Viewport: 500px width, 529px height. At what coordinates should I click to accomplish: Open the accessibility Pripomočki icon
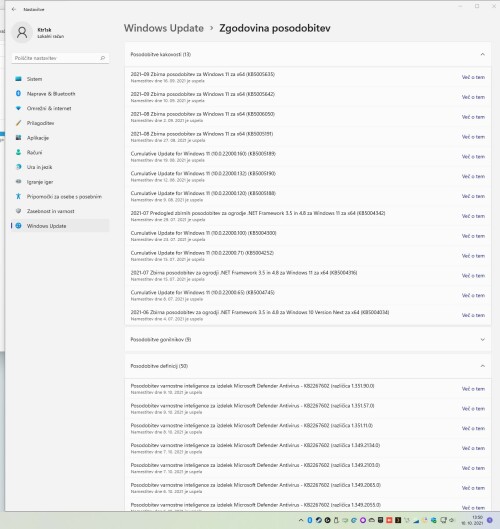(x=19, y=196)
